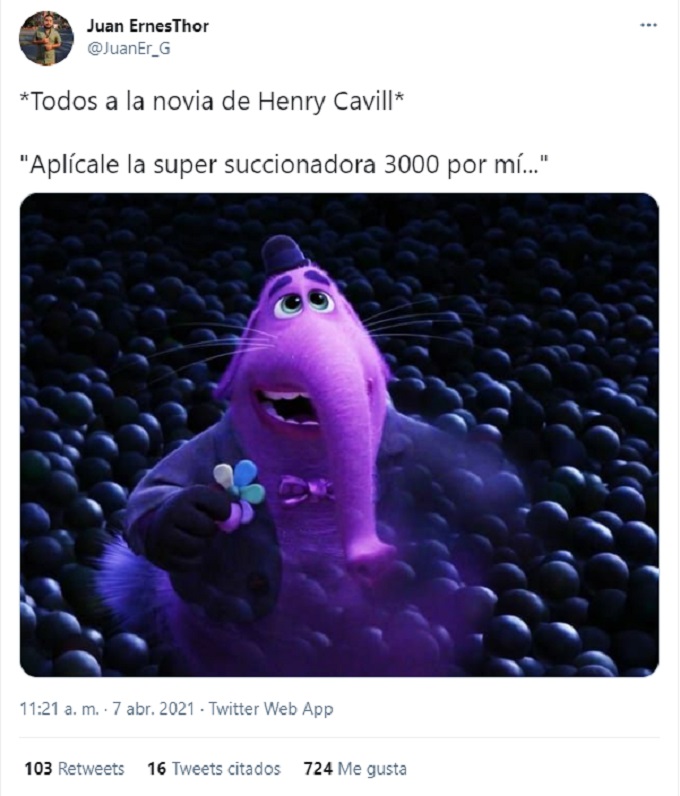680x796 pixels.
Task: View the 16 Tweets citados list
Action: coord(214,769)
